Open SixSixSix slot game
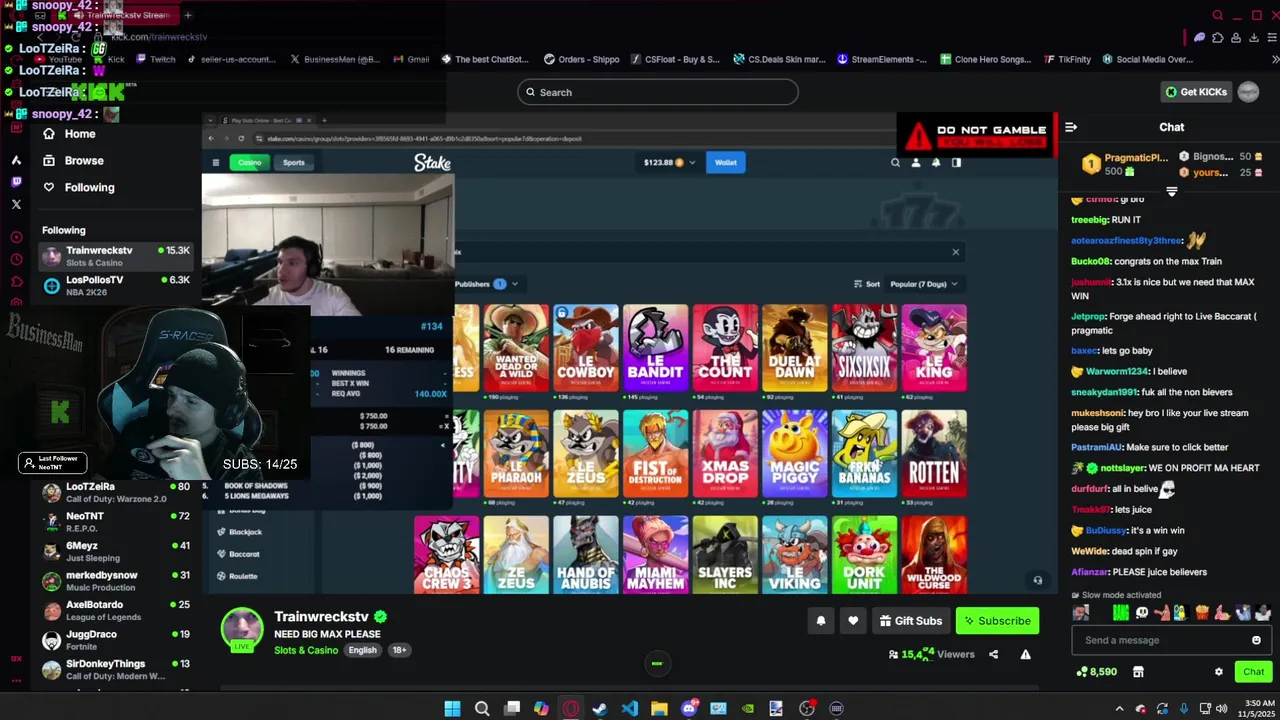Viewport: 1280px width, 720px height. [x=864, y=348]
